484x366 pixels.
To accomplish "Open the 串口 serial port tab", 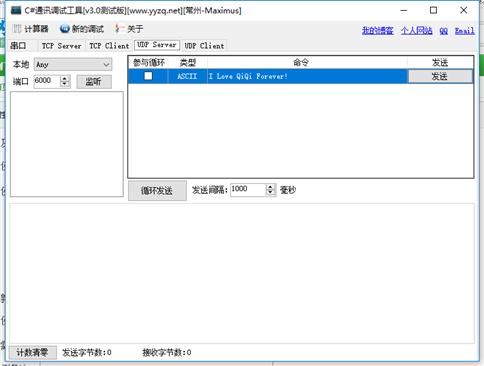I will click(x=18, y=46).
